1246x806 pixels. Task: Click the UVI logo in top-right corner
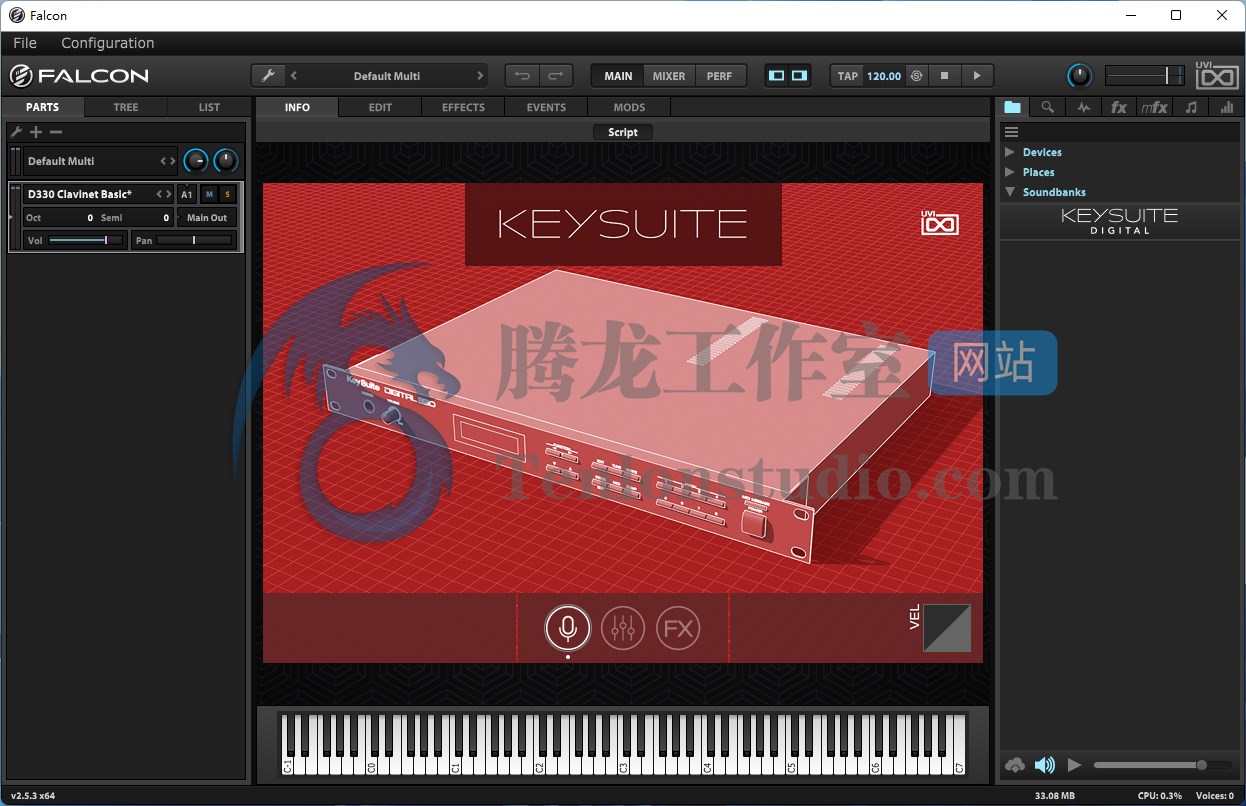pyautogui.click(x=1217, y=75)
